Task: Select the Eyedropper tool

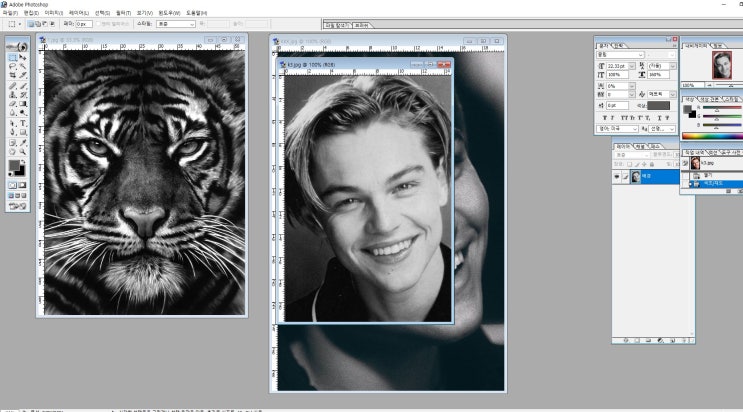Action: (x=23, y=143)
